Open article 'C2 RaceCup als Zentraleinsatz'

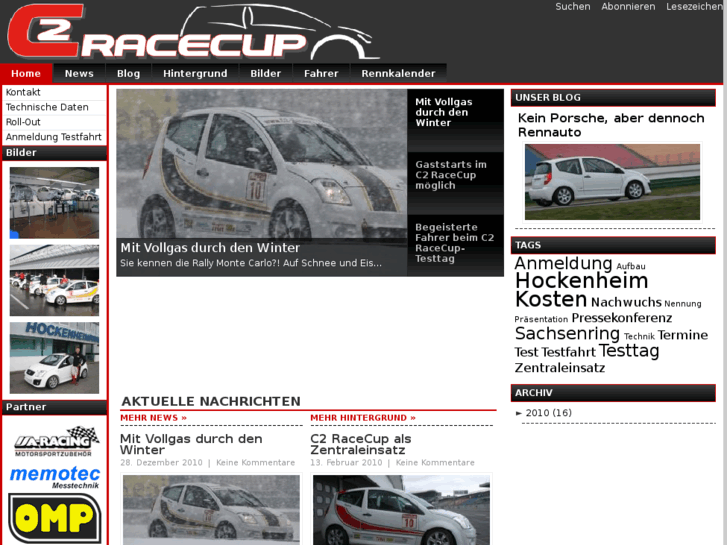(x=360, y=444)
